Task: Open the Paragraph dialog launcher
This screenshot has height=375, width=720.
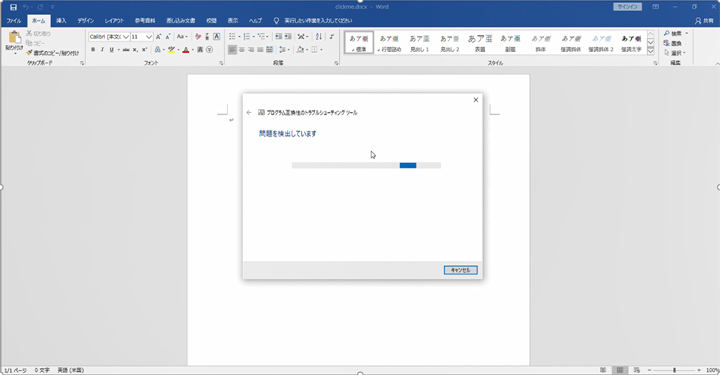Action: (336, 63)
